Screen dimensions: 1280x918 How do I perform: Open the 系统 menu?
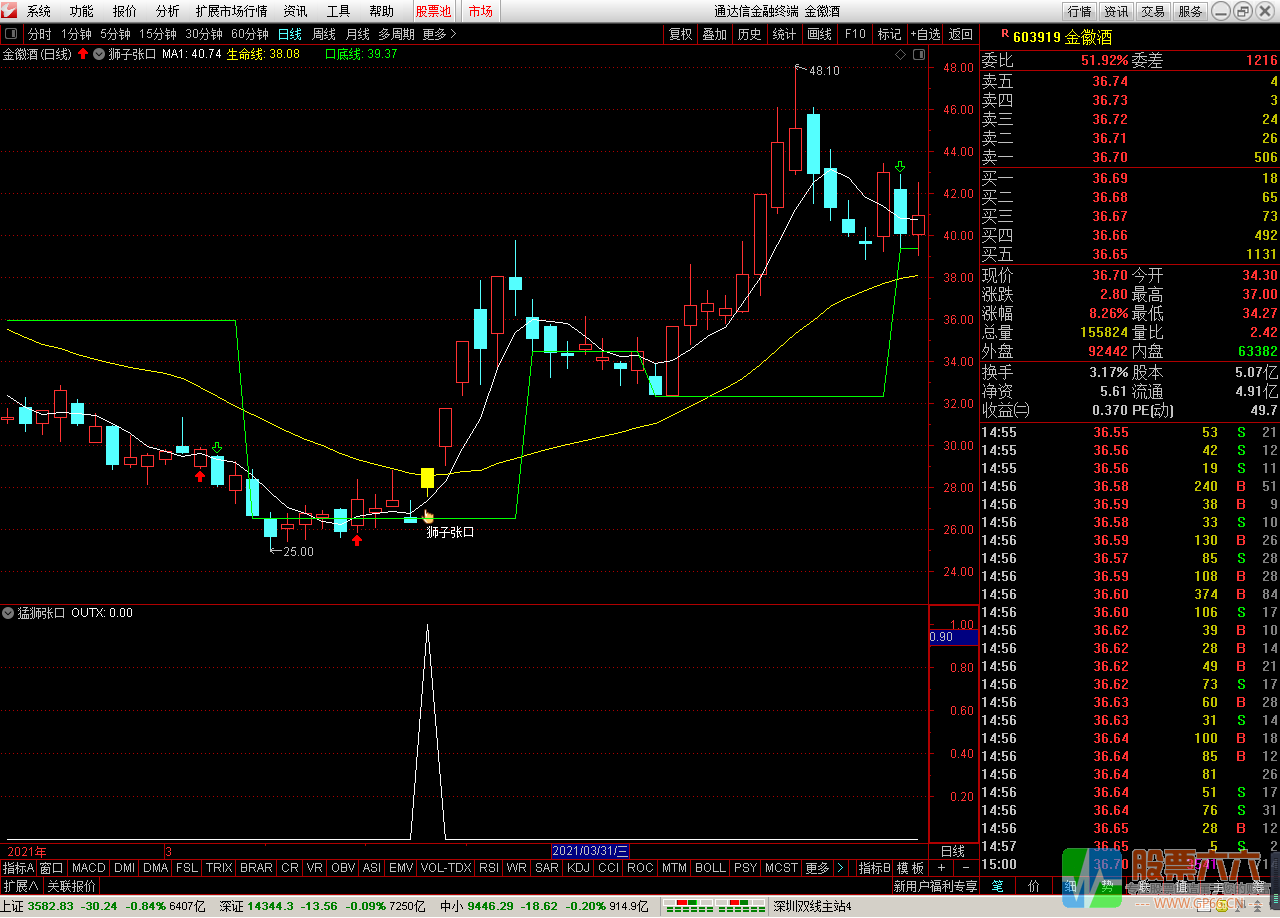(39, 11)
